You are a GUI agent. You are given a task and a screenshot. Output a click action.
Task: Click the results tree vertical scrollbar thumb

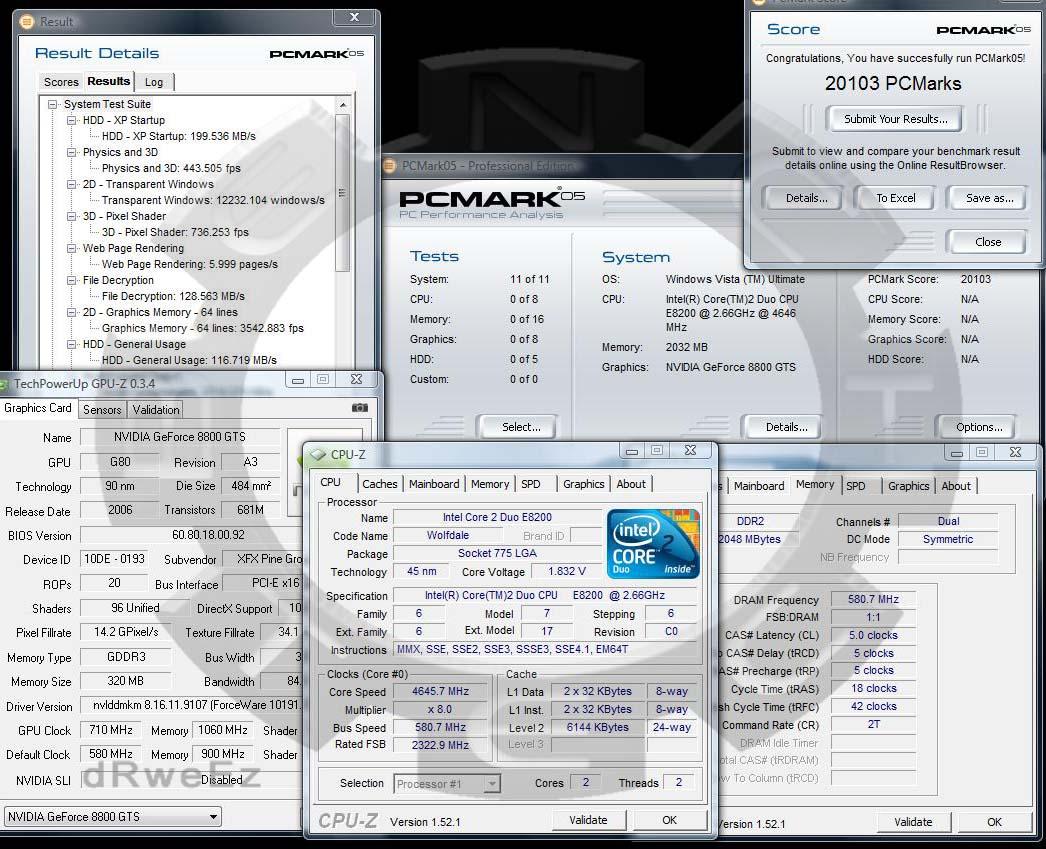[342, 192]
